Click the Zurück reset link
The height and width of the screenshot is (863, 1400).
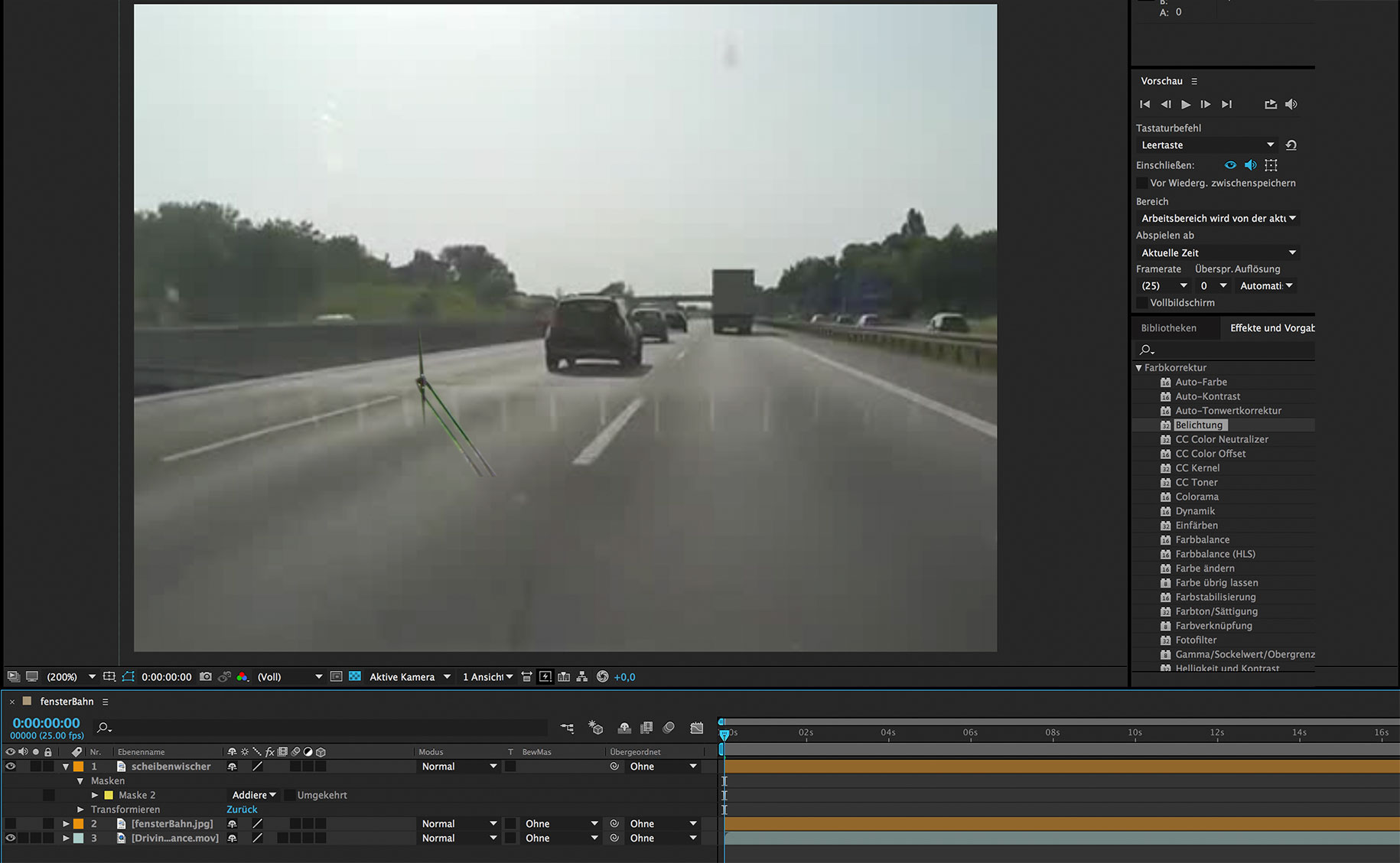point(242,809)
